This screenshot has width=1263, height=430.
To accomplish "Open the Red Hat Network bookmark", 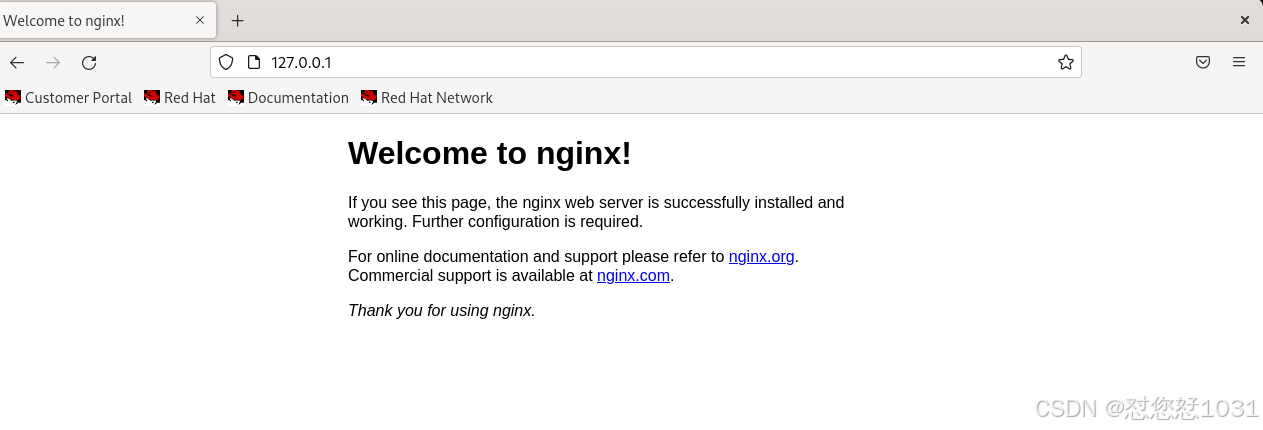I will [x=427, y=97].
